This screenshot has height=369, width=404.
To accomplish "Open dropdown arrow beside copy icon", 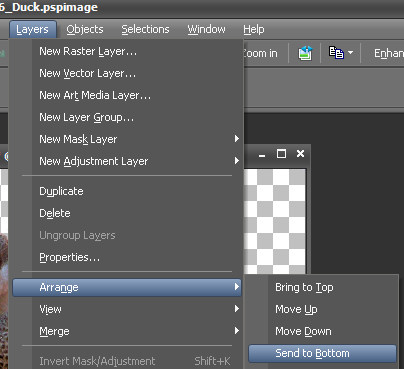I will 351,53.
